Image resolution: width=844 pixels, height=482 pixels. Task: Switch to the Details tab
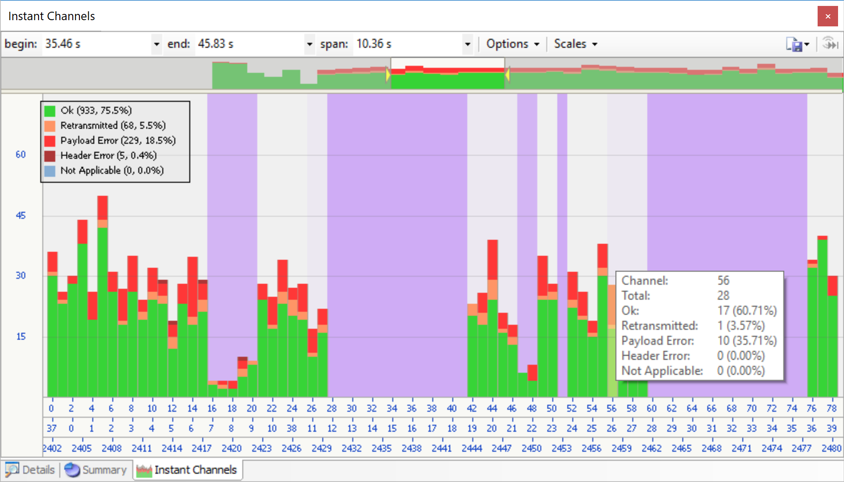[30, 470]
